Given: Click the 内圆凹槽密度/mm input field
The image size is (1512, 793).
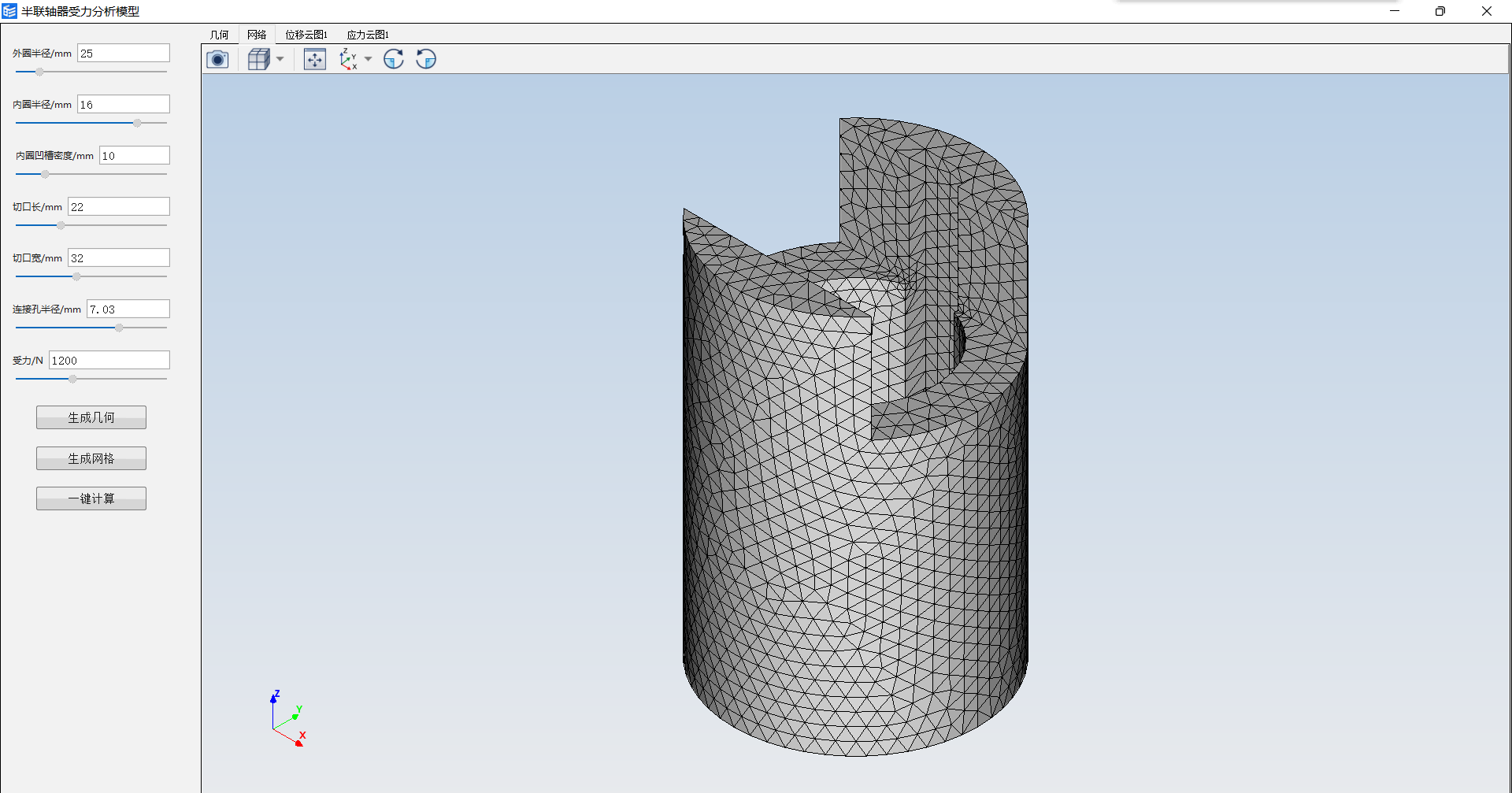Looking at the screenshot, I should pyautogui.click(x=135, y=155).
